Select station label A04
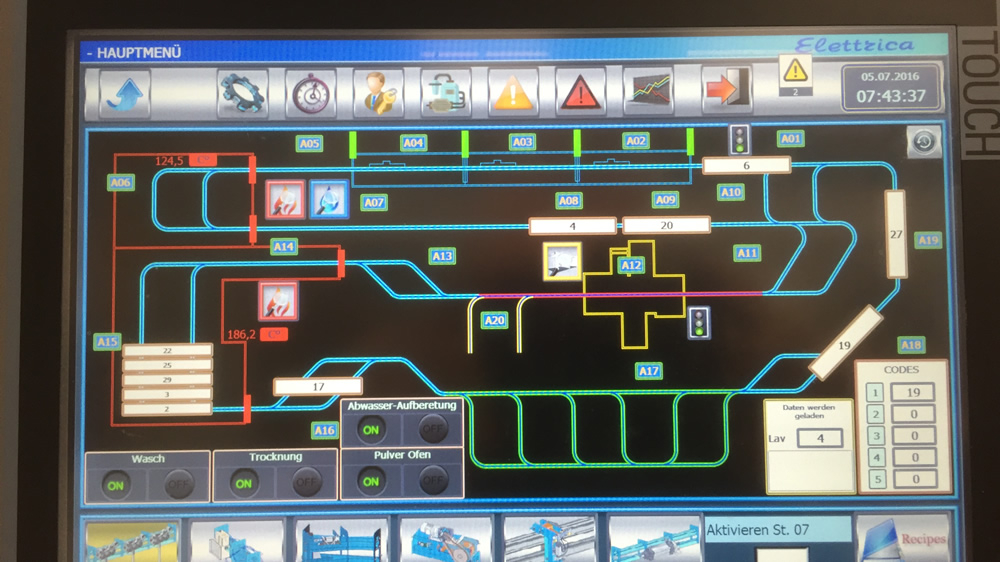 (x=413, y=143)
